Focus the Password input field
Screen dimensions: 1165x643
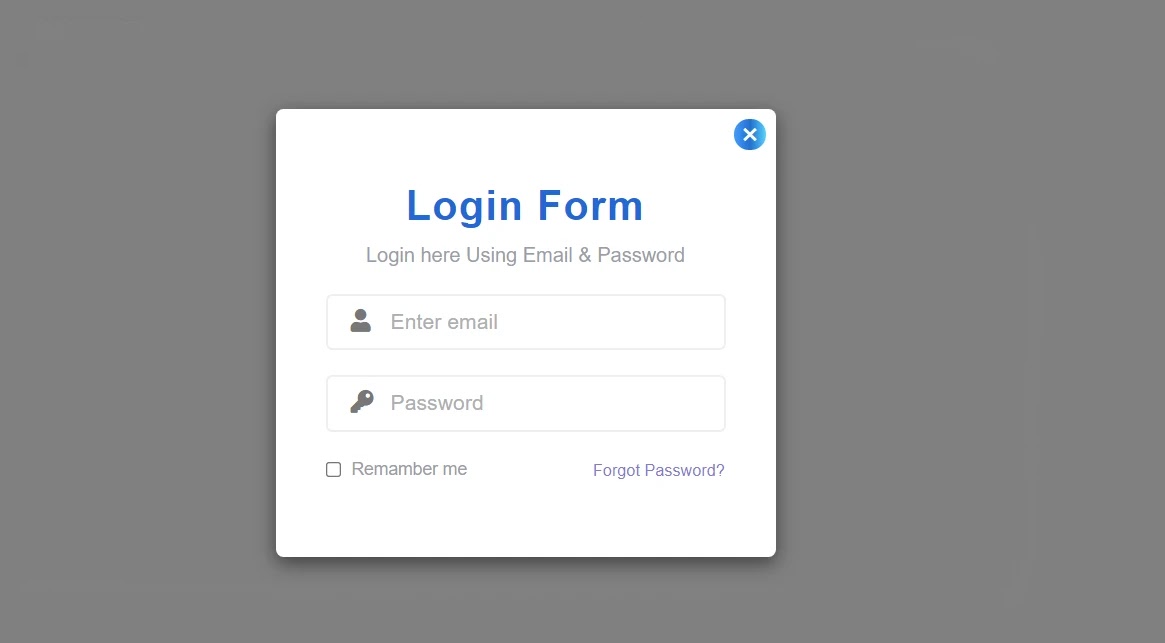pyautogui.click(x=526, y=403)
